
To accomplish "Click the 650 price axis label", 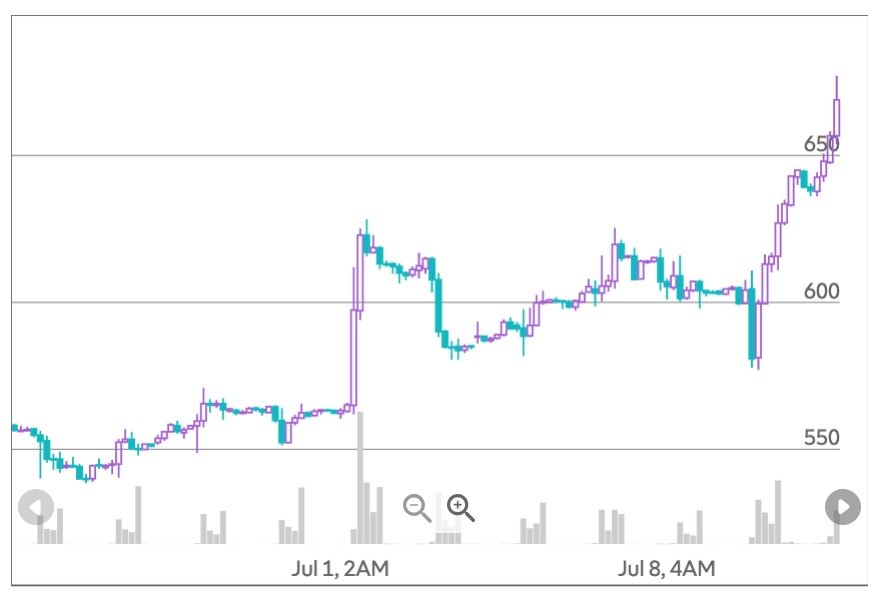I will 821,144.
